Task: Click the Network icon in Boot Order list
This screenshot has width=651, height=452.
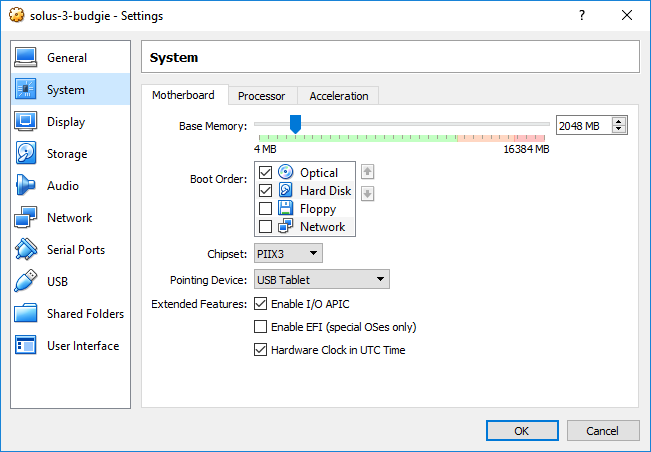Action: coord(286,226)
